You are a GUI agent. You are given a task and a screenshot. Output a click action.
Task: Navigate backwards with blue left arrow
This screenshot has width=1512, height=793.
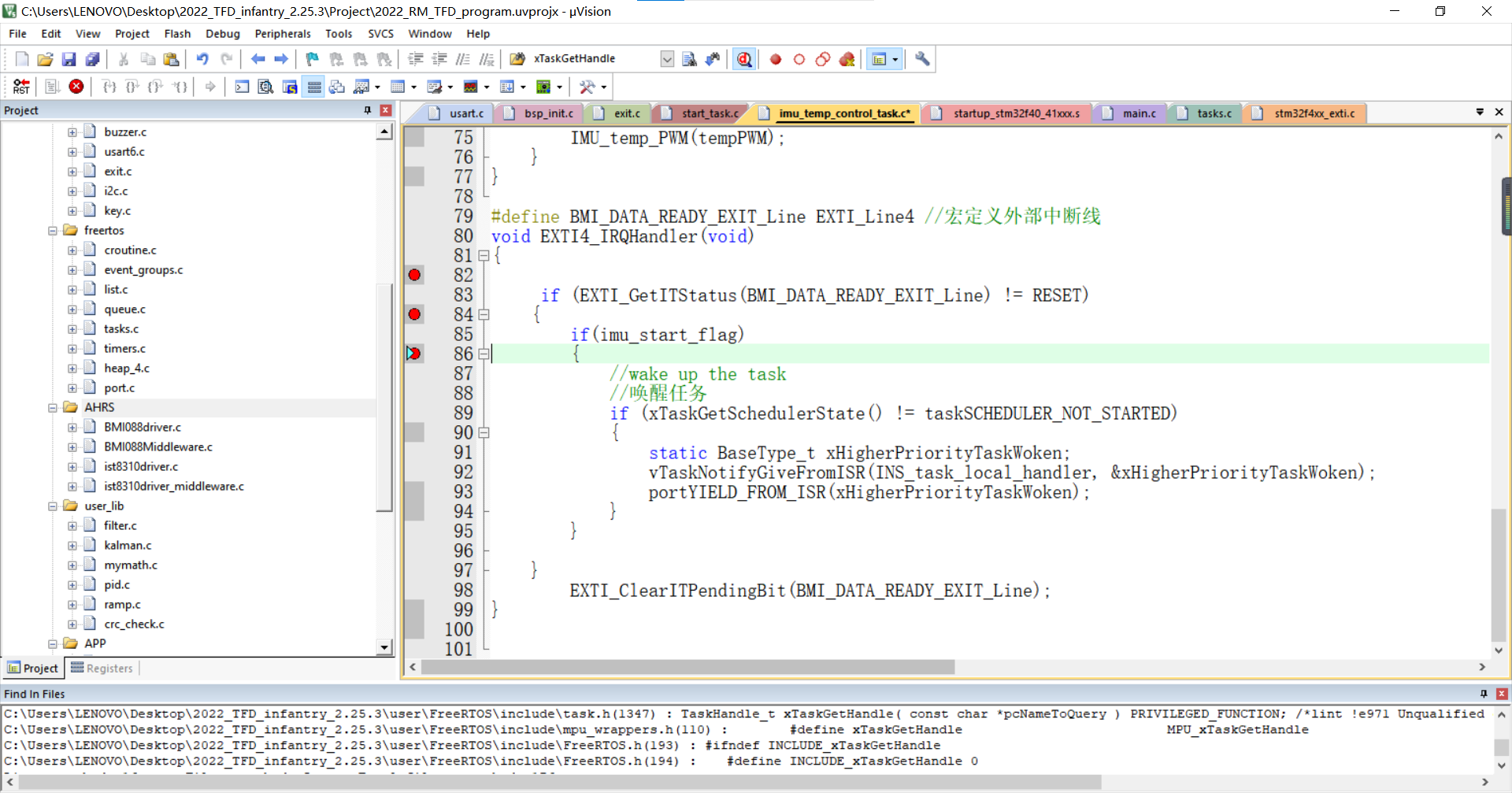[258, 59]
